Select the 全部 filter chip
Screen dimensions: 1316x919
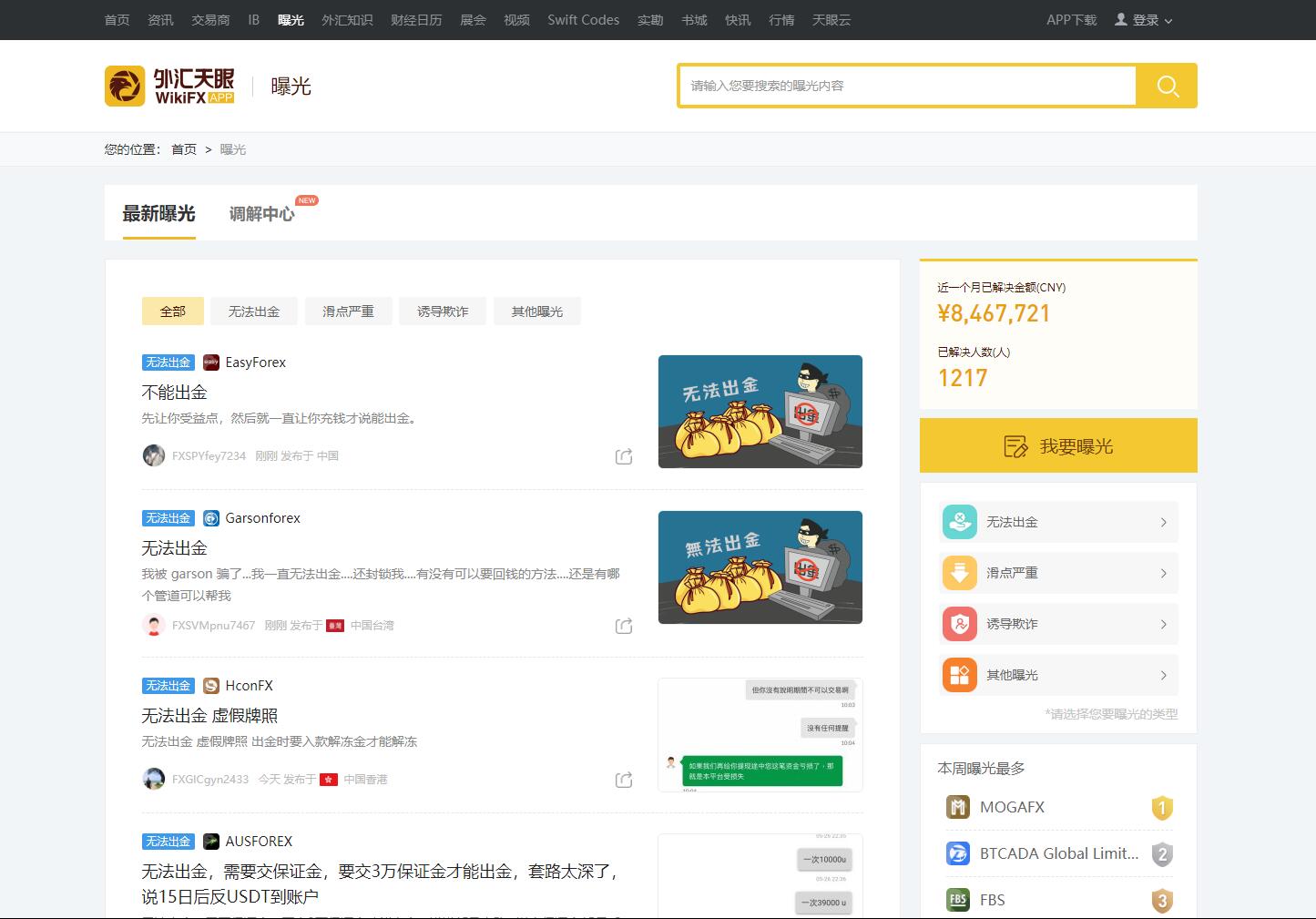(x=172, y=311)
